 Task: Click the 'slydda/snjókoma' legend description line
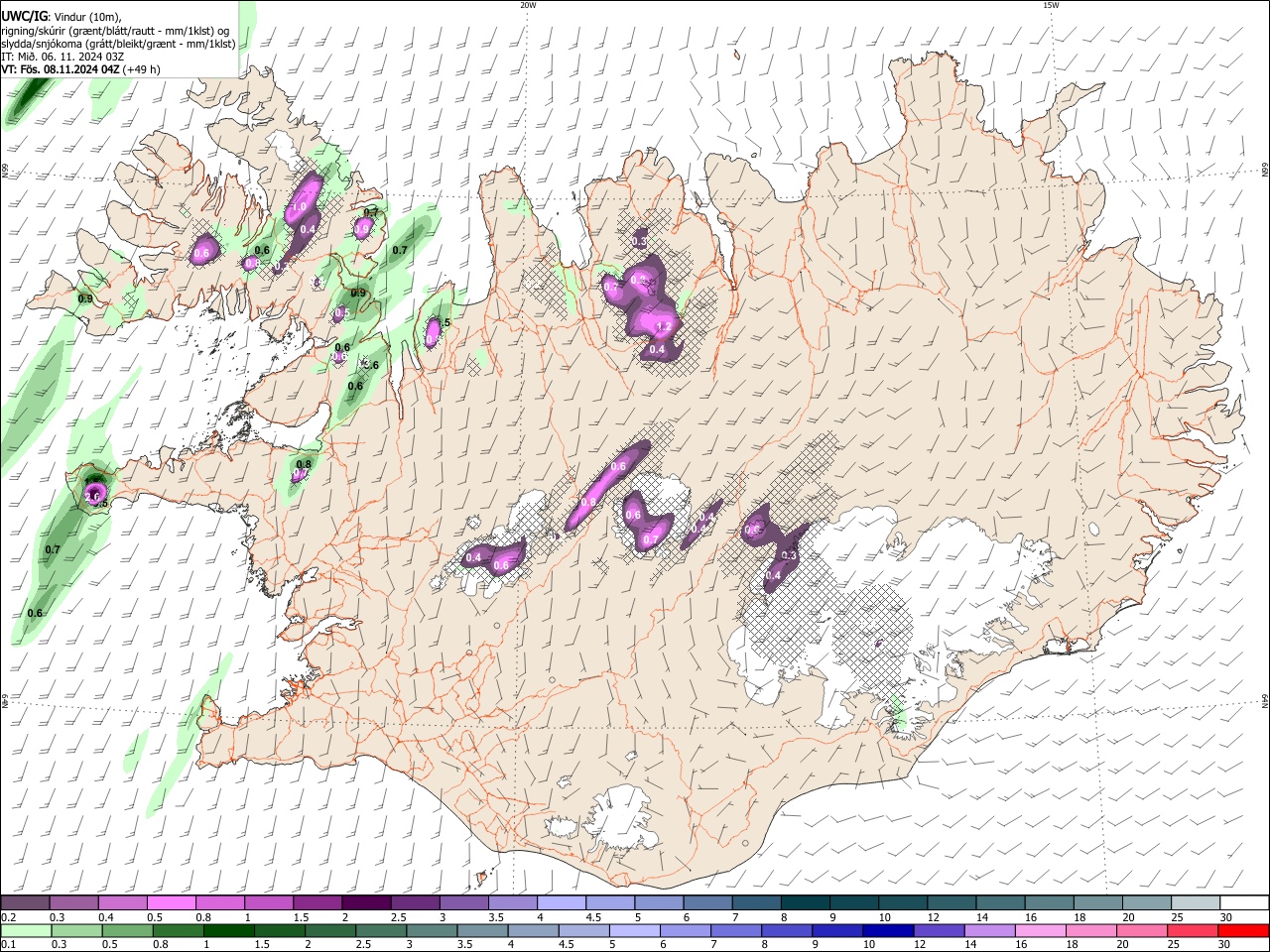click(118, 43)
